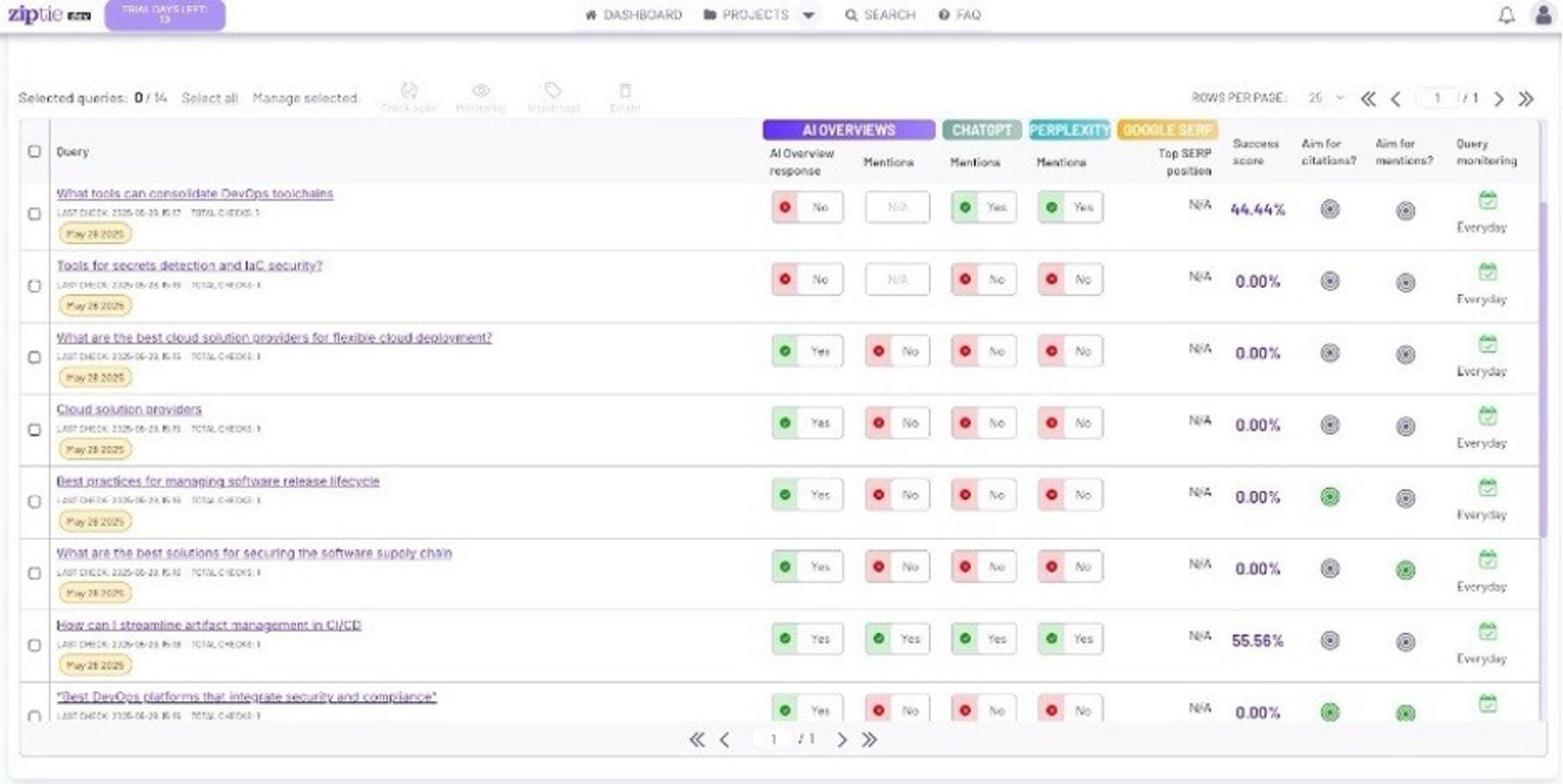Image resolution: width=1563 pixels, height=784 pixels.
Task: Open 'Tools for secrets detection and IaC security?' query
Action: pyautogui.click(x=189, y=265)
